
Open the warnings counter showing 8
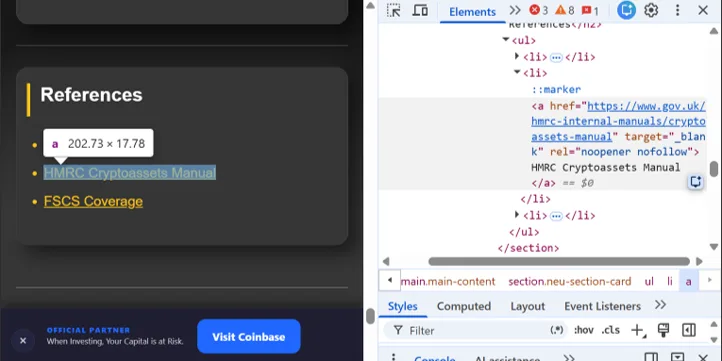(565, 10)
